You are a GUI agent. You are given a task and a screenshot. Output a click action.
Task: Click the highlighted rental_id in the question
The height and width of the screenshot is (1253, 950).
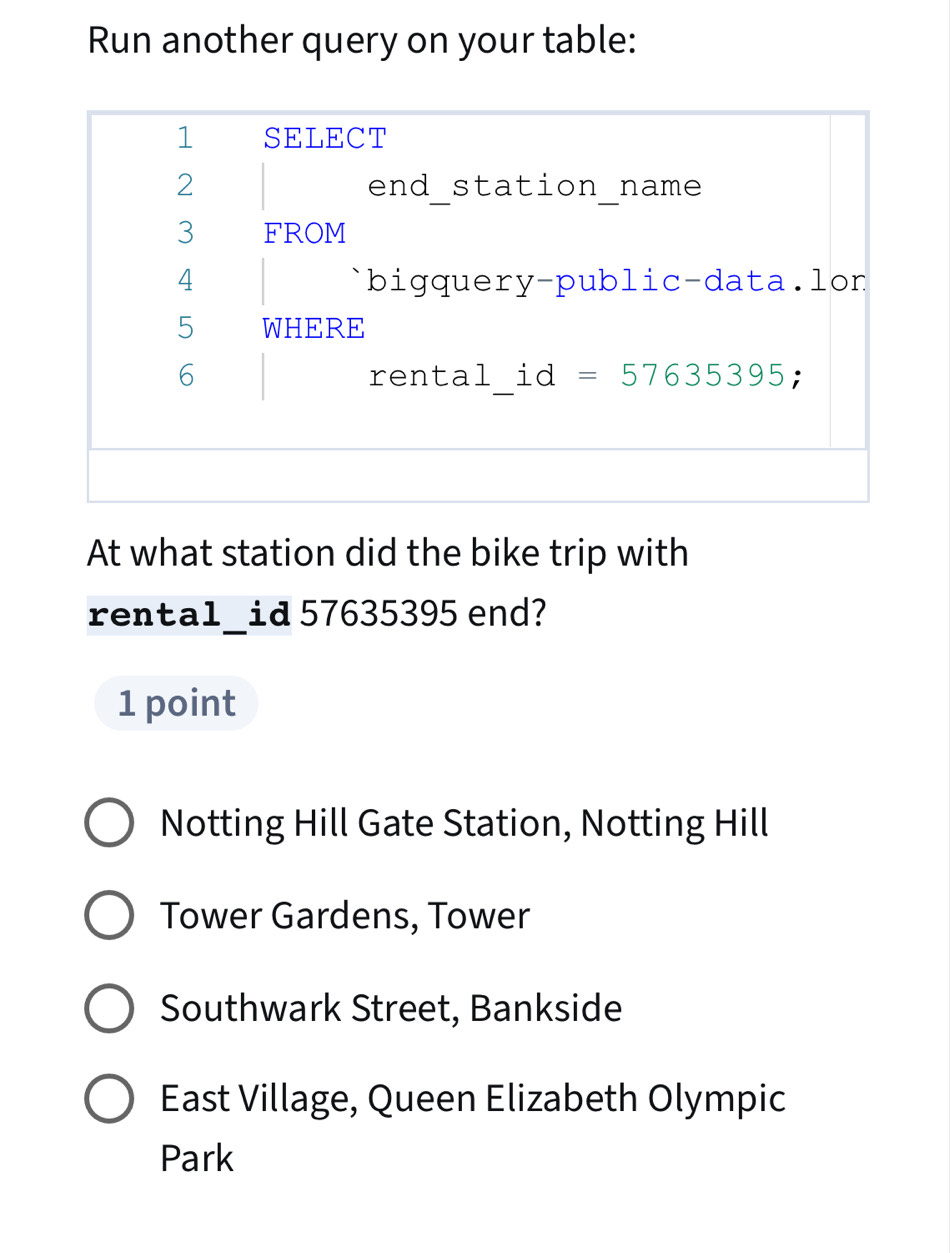[190, 613]
